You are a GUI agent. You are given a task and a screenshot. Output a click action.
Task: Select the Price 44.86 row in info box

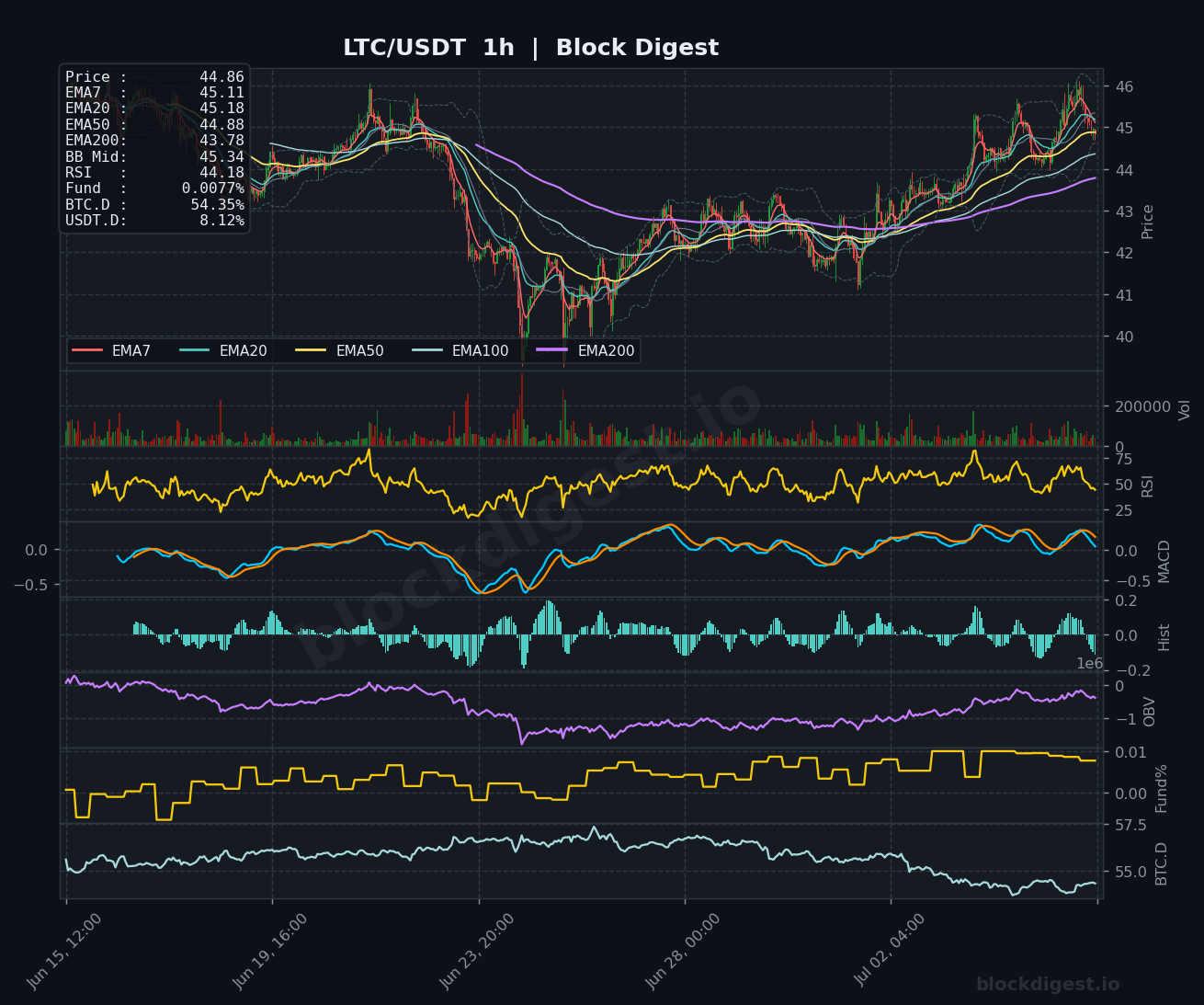click(154, 77)
